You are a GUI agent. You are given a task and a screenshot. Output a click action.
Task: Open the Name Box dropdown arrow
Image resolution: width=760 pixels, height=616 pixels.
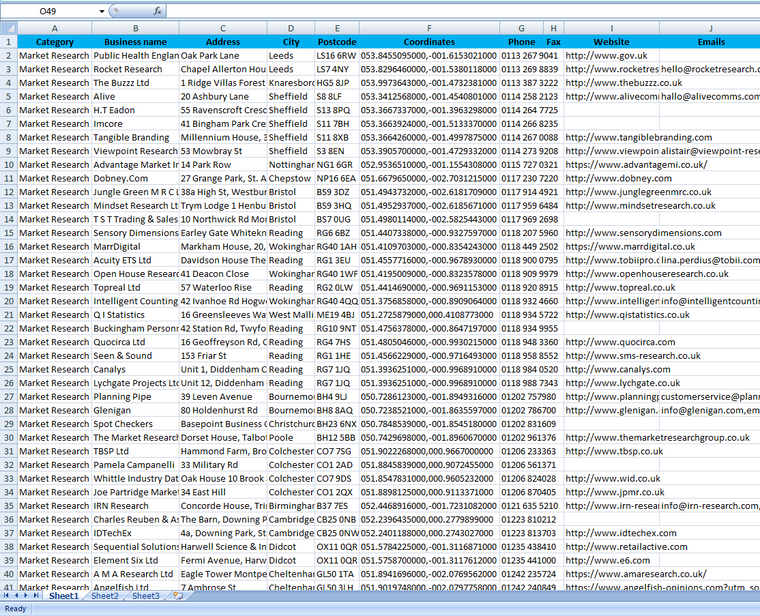(x=102, y=11)
